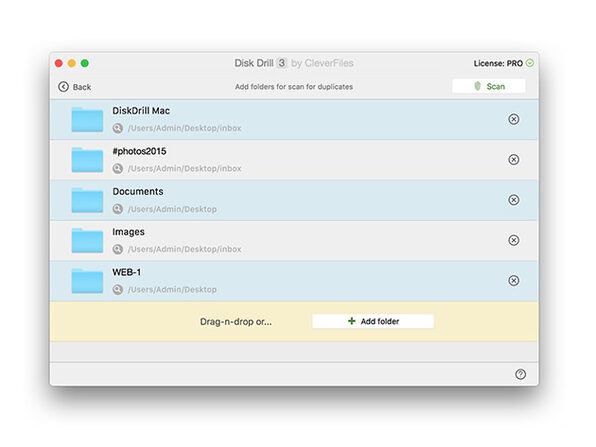Remove the Images folder from list
Image resolution: width=596 pixels, height=447 pixels.
pyautogui.click(x=514, y=240)
